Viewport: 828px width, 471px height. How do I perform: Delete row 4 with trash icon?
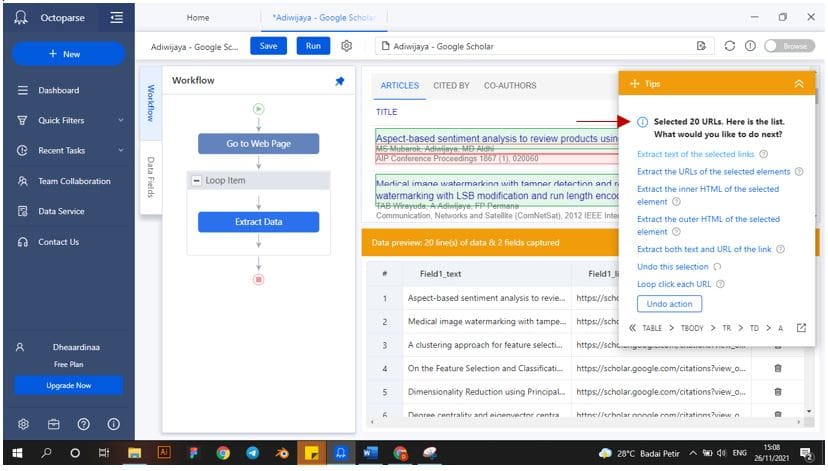(x=778, y=368)
